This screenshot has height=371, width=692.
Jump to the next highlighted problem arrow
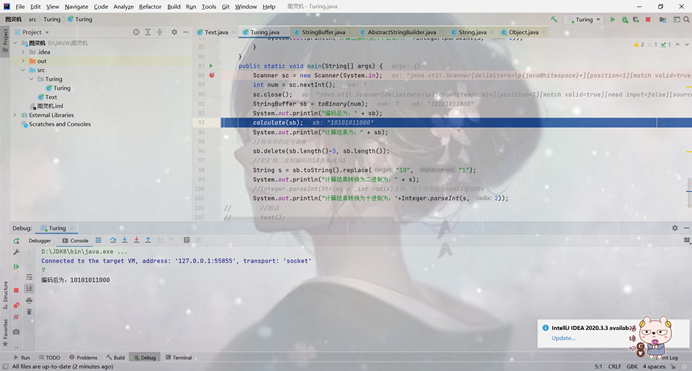click(687, 45)
